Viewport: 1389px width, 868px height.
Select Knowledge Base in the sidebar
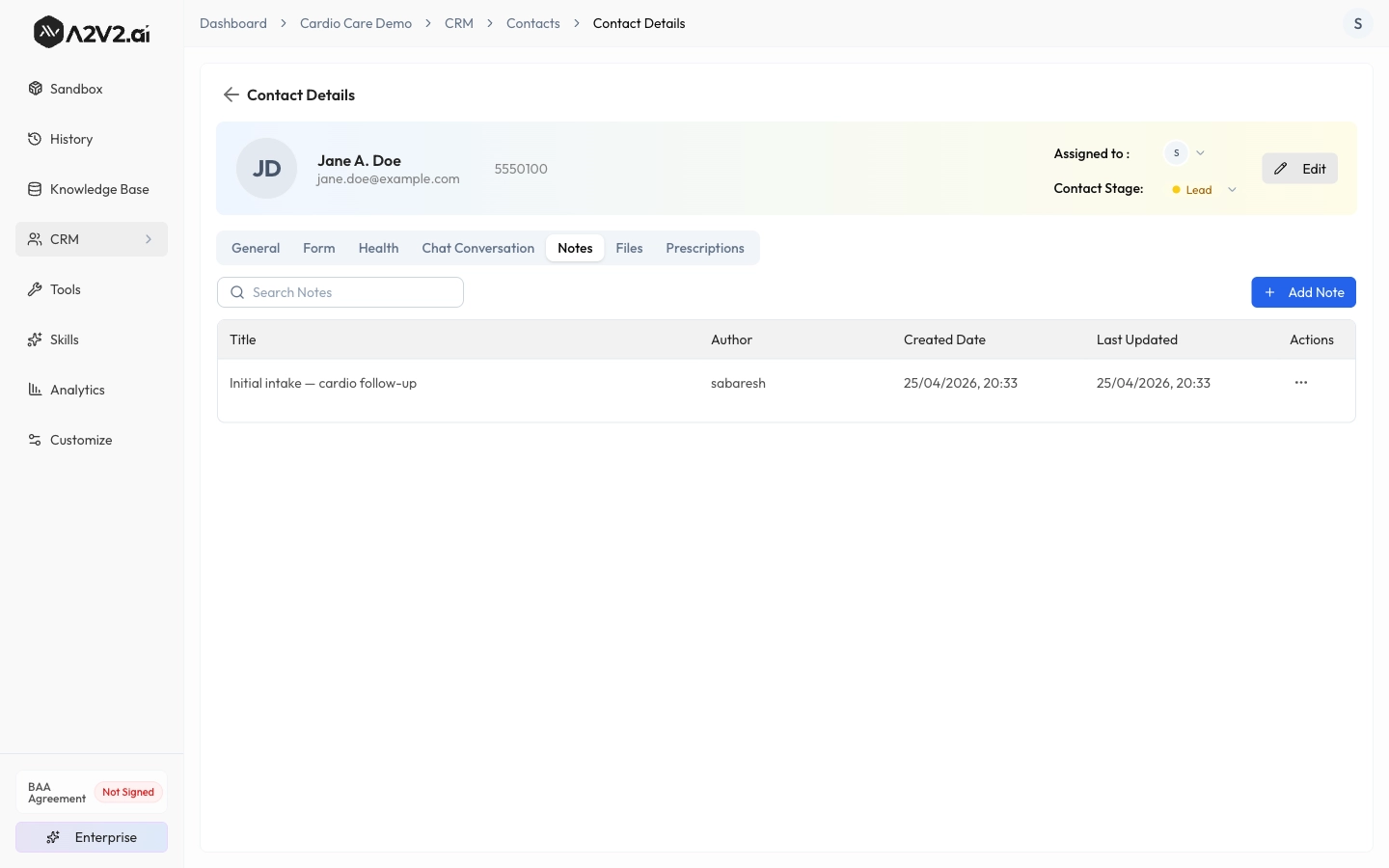(x=98, y=189)
